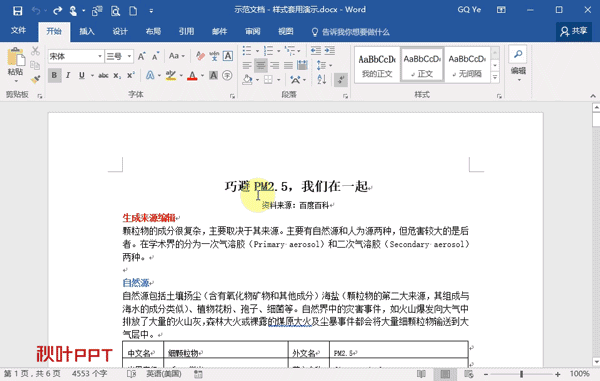
Task: Switch to the 布局 (Layout) tab
Action: (x=153, y=31)
